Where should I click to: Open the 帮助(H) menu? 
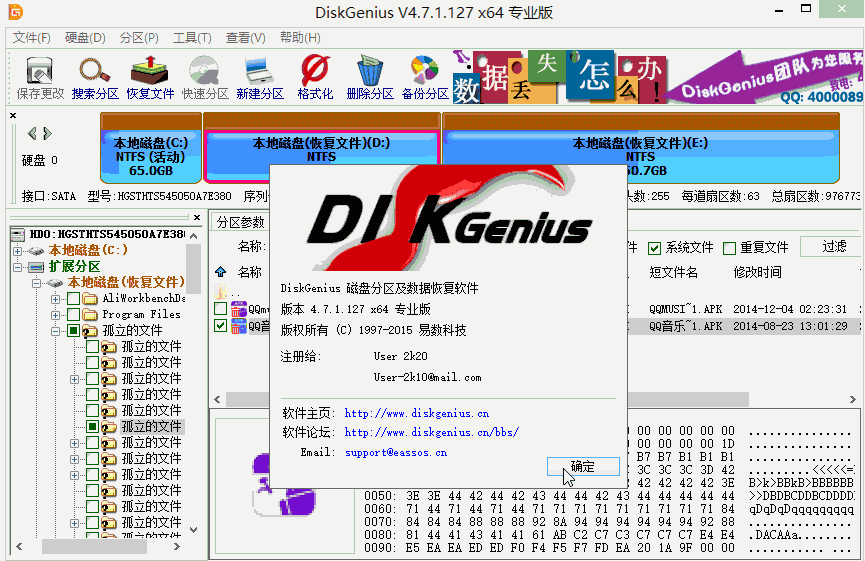[300, 38]
